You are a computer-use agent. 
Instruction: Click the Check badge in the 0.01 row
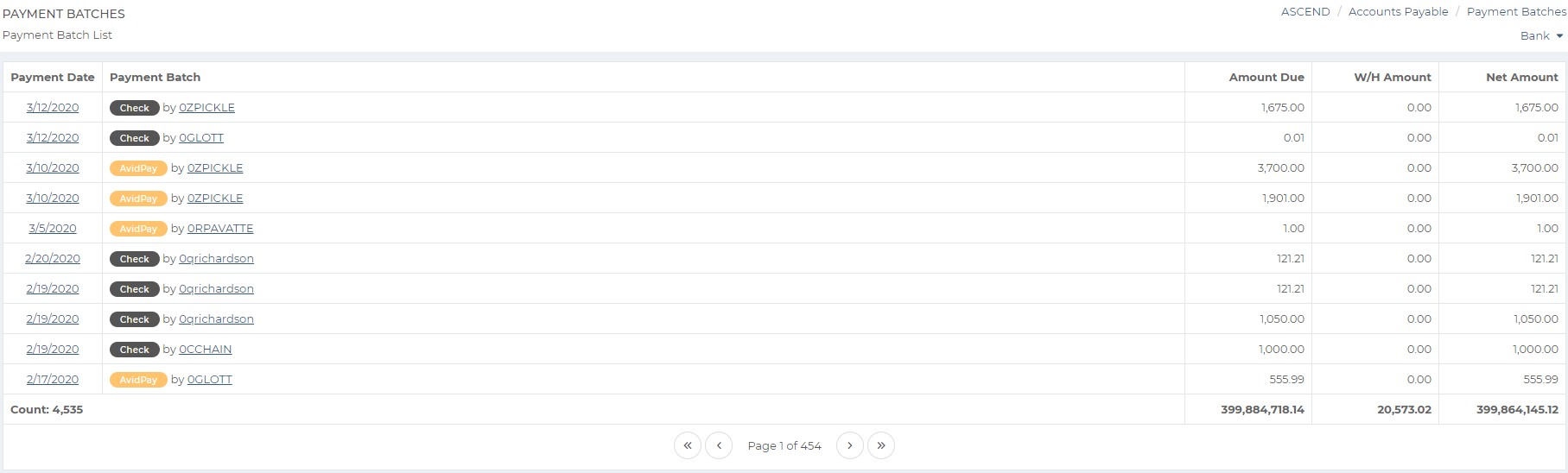click(135, 138)
